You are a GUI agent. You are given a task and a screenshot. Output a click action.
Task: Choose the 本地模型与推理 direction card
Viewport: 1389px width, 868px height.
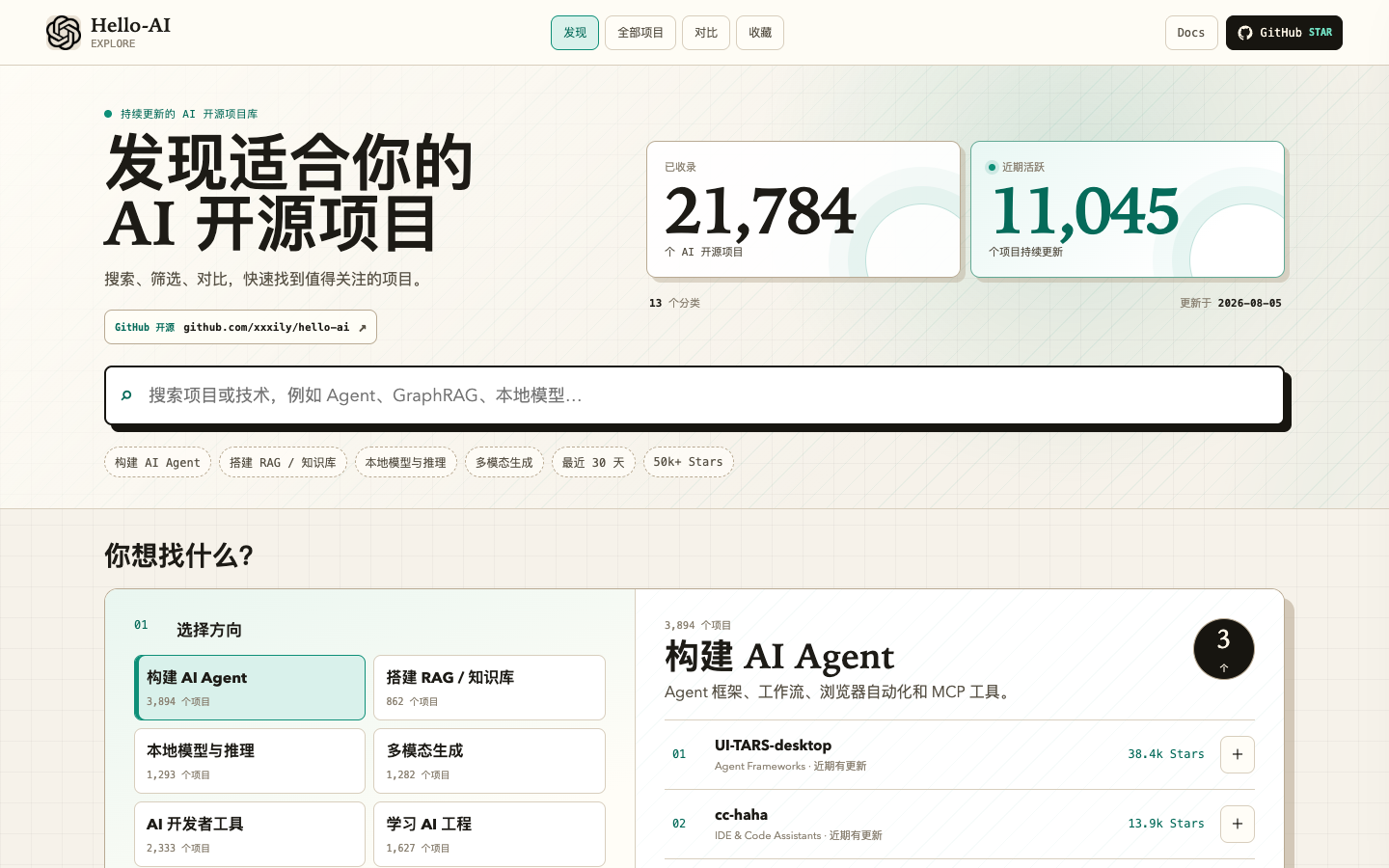click(x=250, y=761)
